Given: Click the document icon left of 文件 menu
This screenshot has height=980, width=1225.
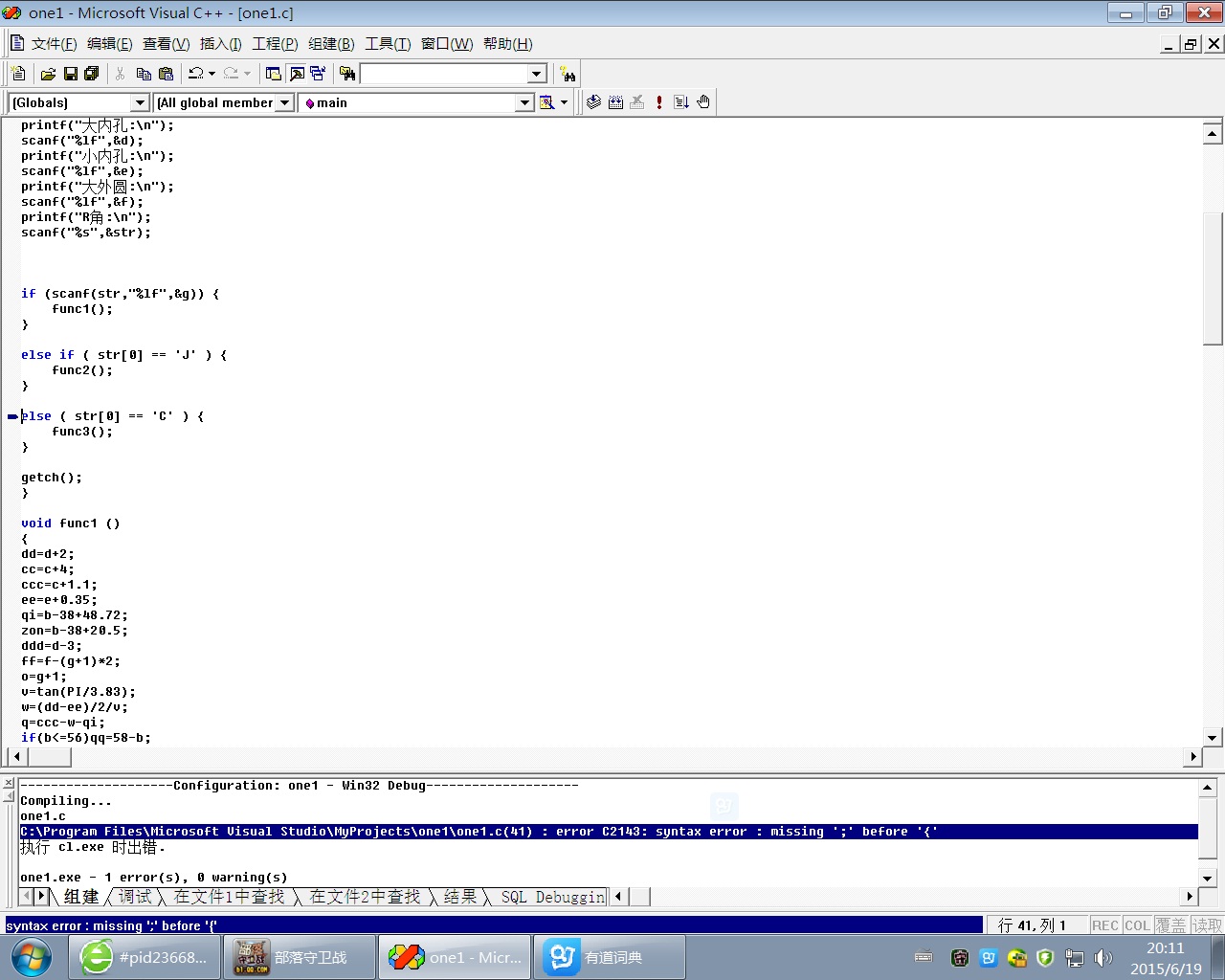Looking at the screenshot, I should point(16,43).
